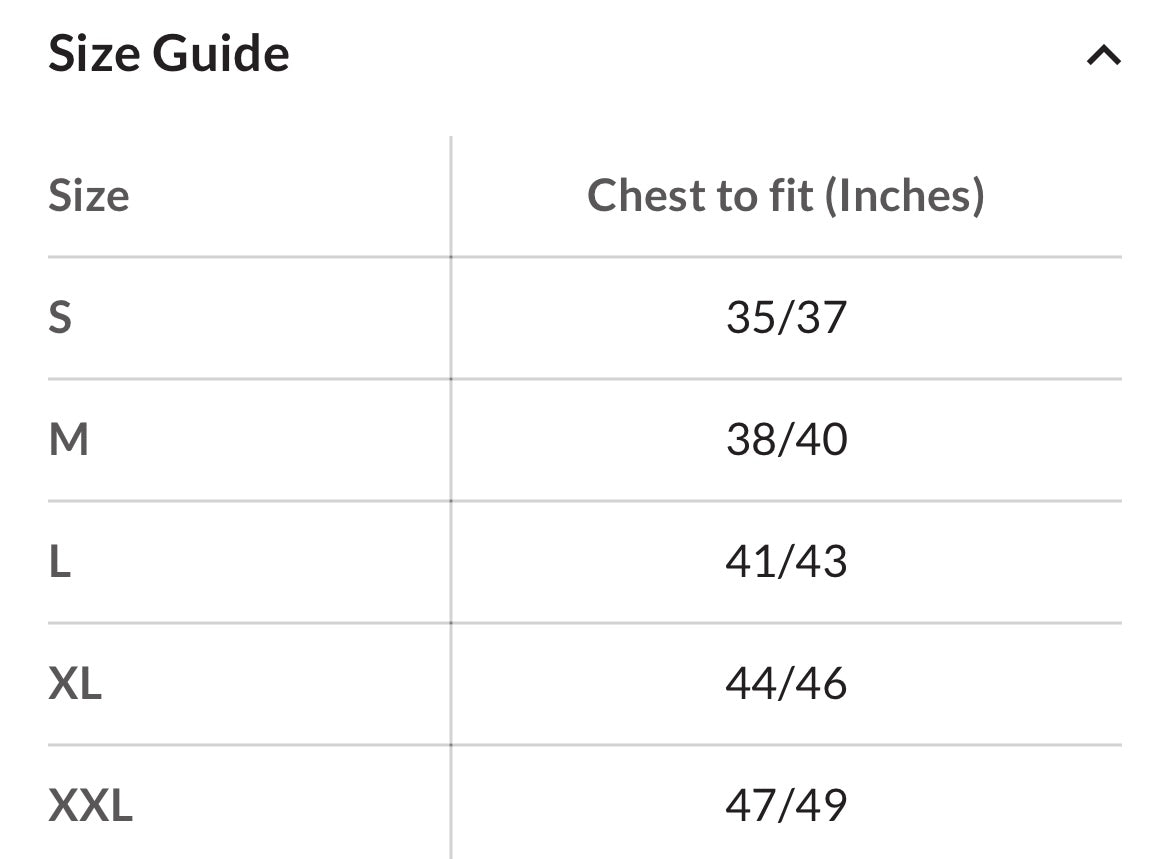The height and width of the screenshot is (859, 1170).
Task: Collapse the Size Guide chevron arrow
Action: (1103, 56)
